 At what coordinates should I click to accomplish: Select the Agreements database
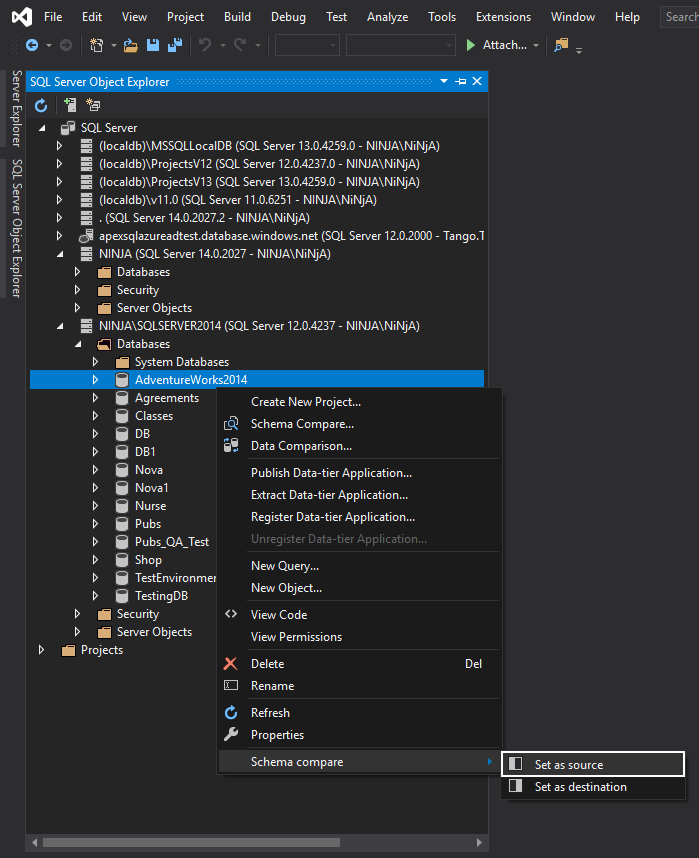167,398
